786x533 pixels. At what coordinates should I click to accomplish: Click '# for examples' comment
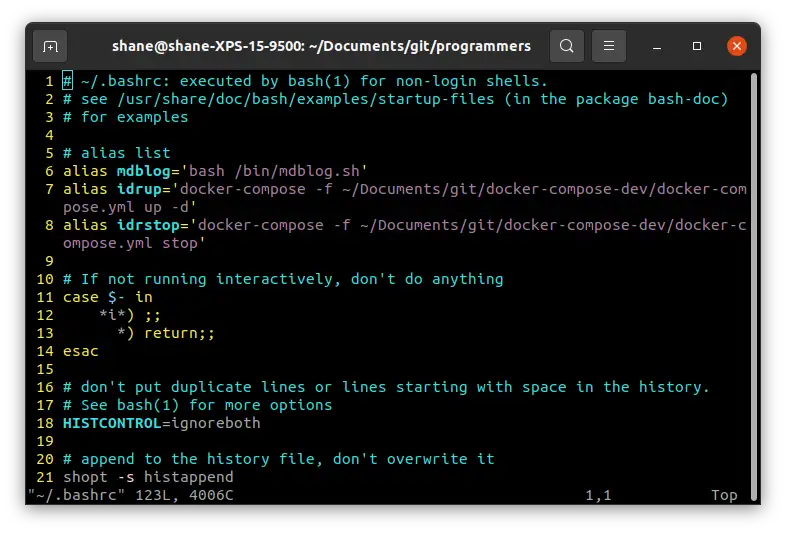(x=125, y=117)
